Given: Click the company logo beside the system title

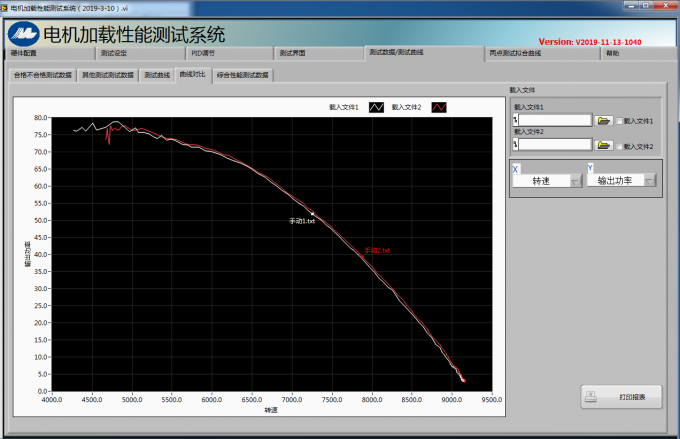Looking at the screenshot, I should pyautogui.click(x=23, y=33).
